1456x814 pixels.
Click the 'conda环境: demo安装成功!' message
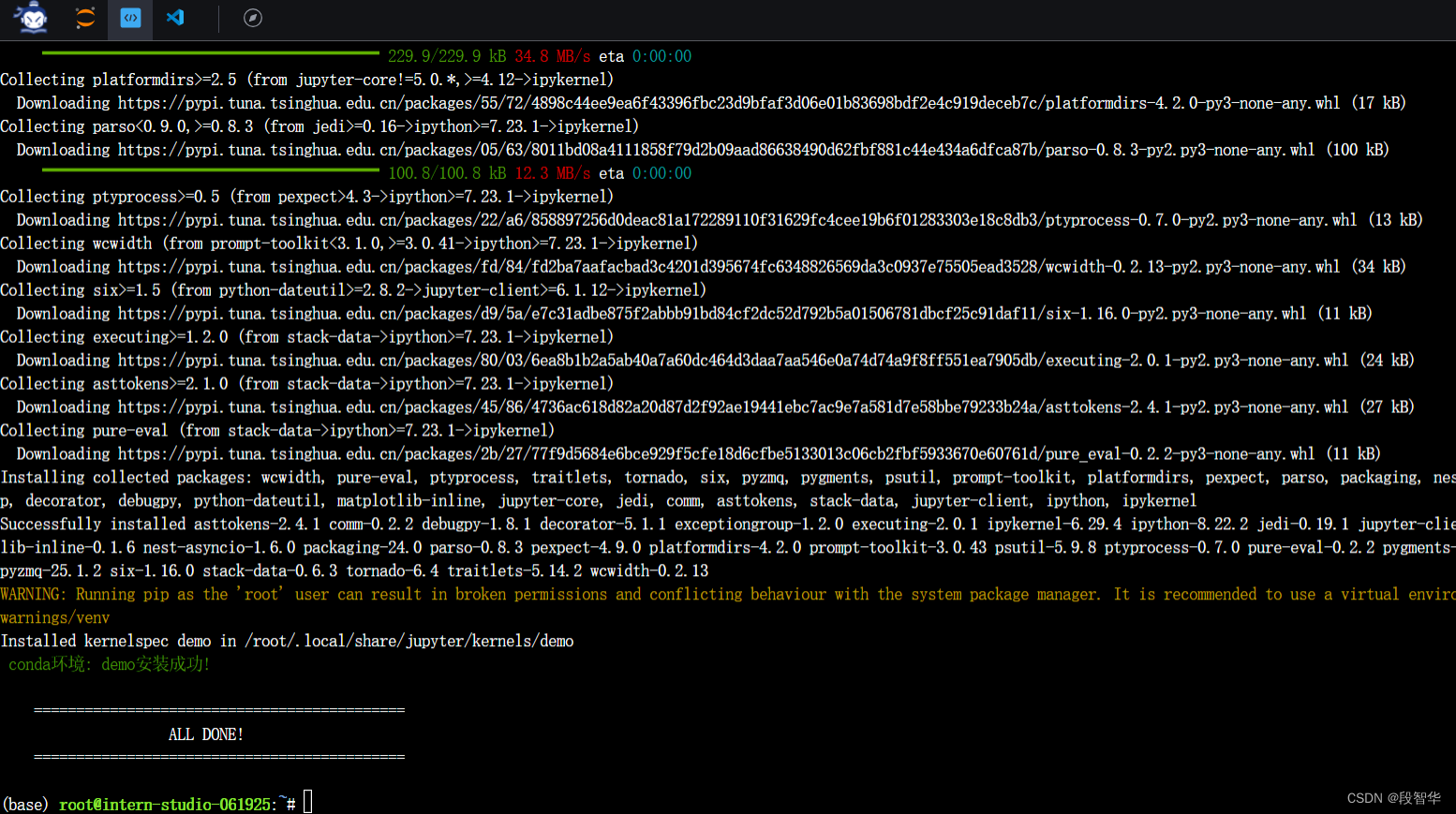(110, 664)
